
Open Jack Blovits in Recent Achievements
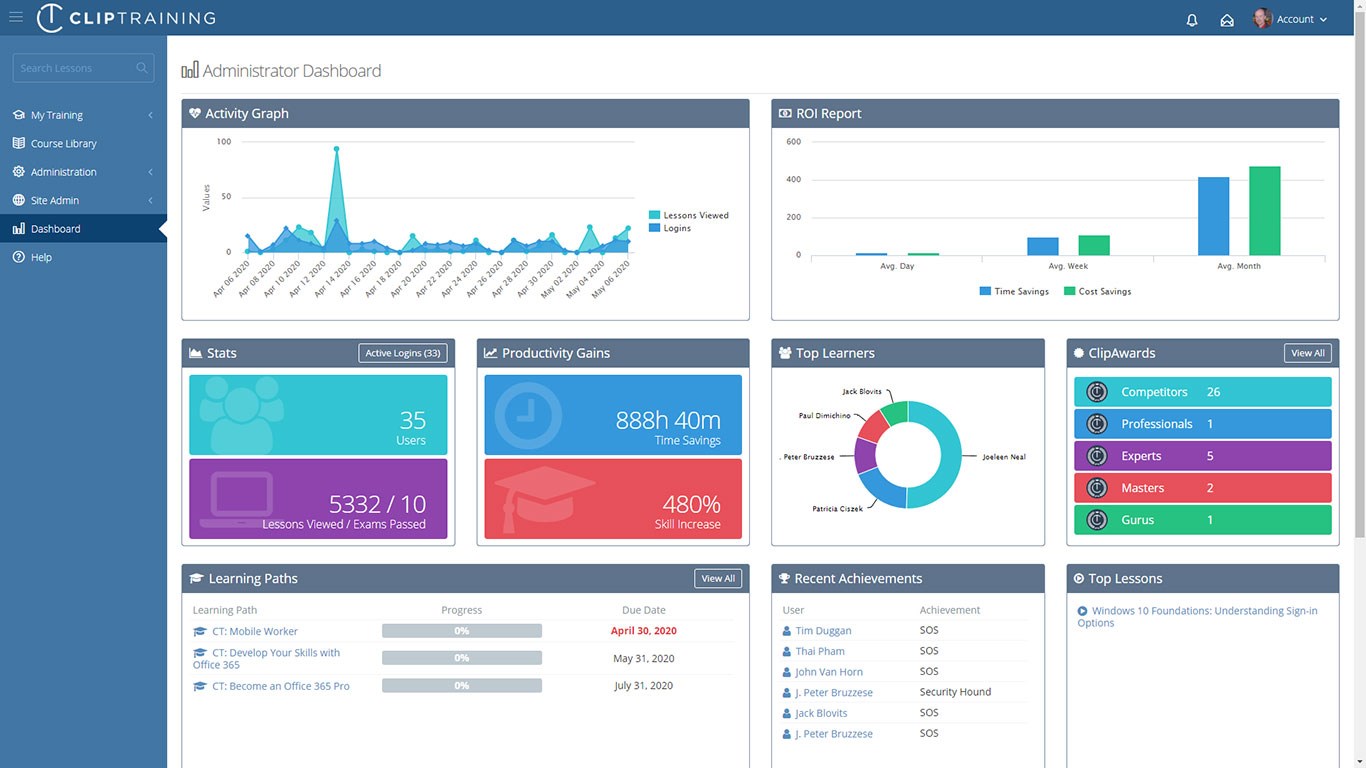point(821,713)
